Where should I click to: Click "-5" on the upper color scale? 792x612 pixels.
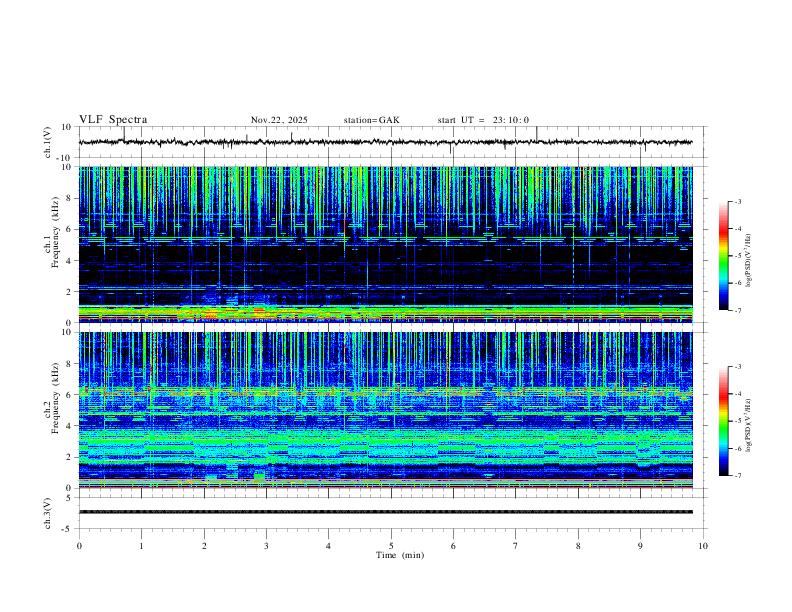(x=737, y=256)
